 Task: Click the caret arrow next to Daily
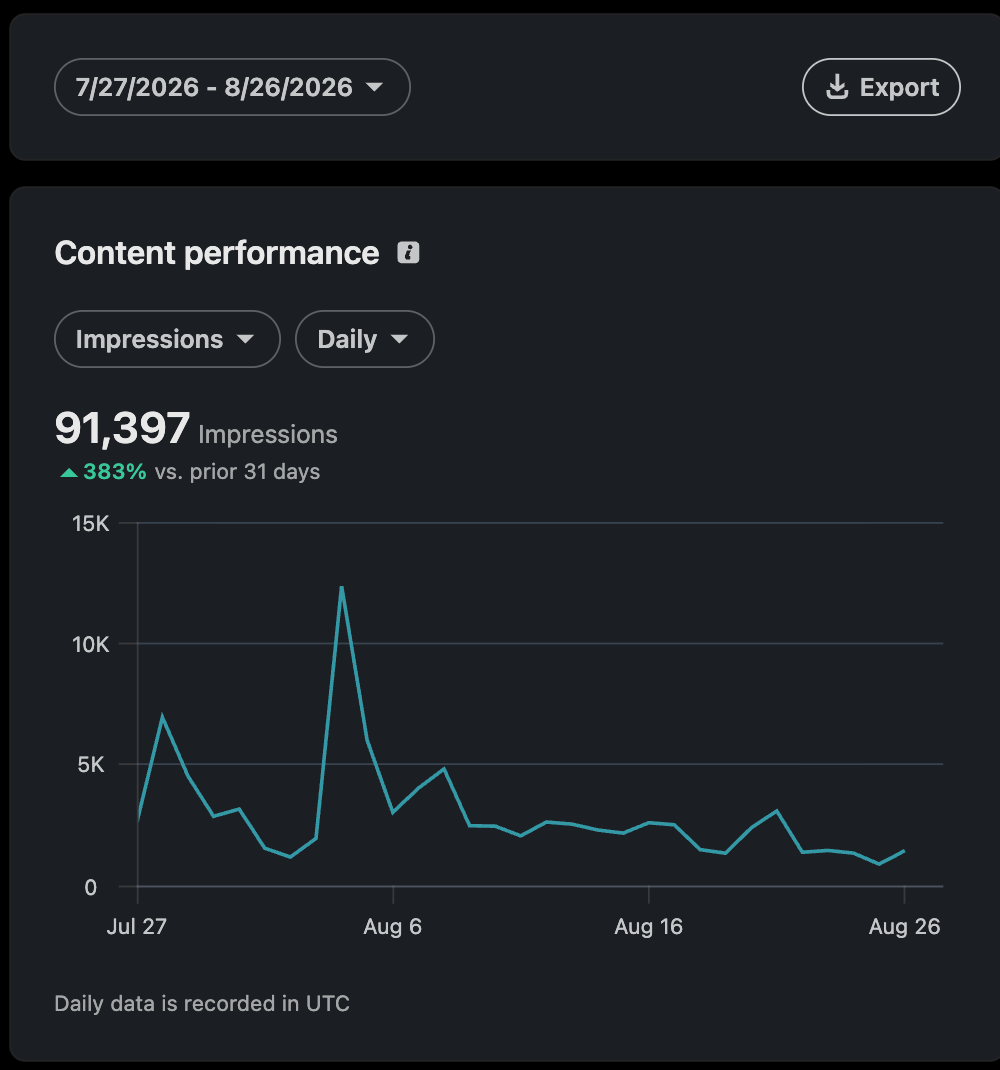(399, 339)
